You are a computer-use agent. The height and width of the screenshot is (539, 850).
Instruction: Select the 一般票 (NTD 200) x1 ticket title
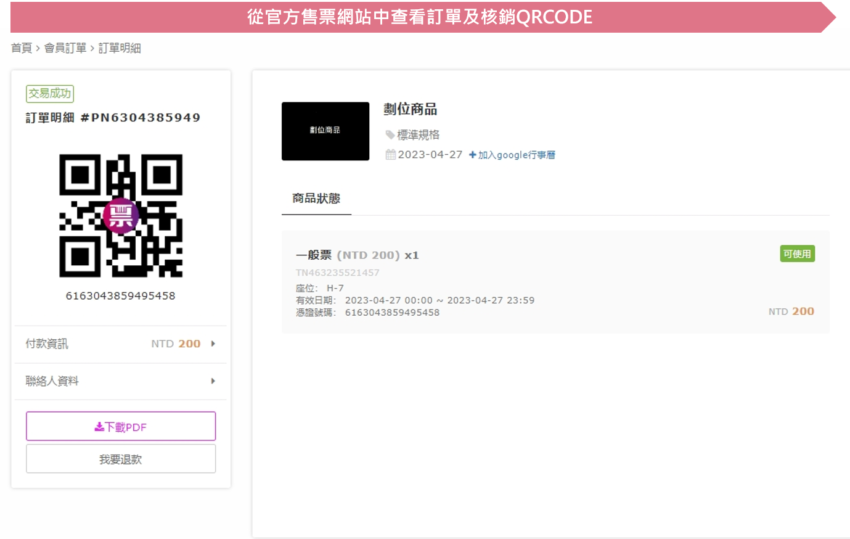(357, 255)
